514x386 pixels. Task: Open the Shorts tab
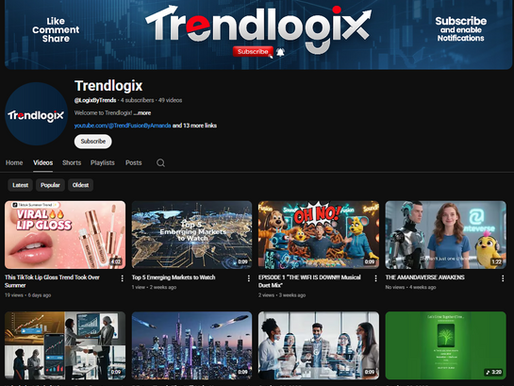(x=72, y=163)
